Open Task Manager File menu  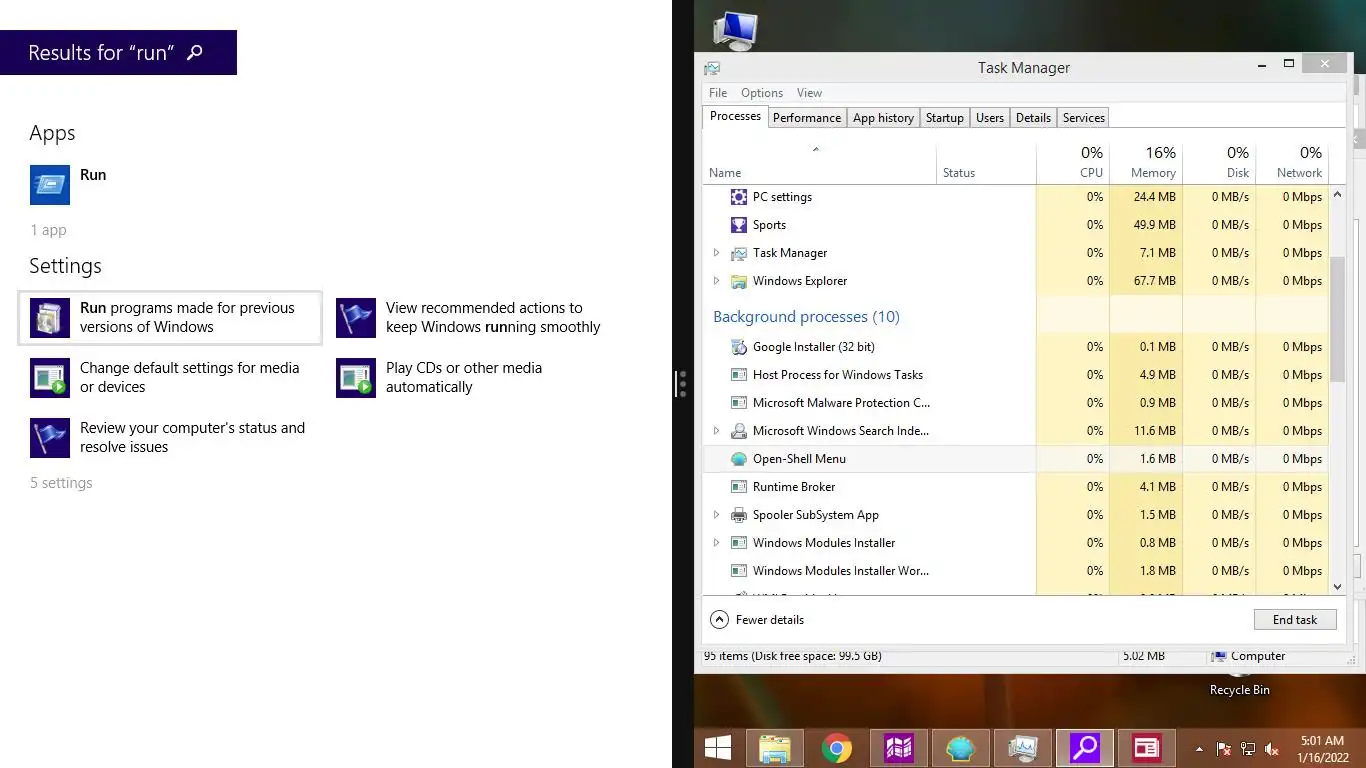coord(718,93)
